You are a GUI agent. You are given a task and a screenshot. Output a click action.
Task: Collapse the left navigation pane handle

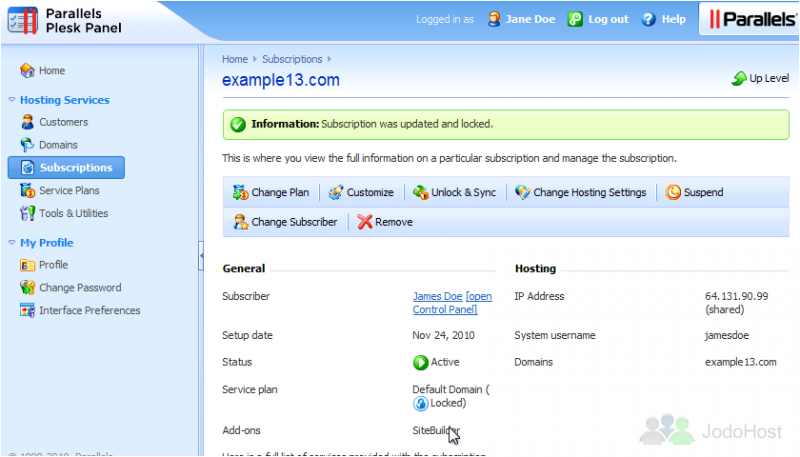(201, 256)
